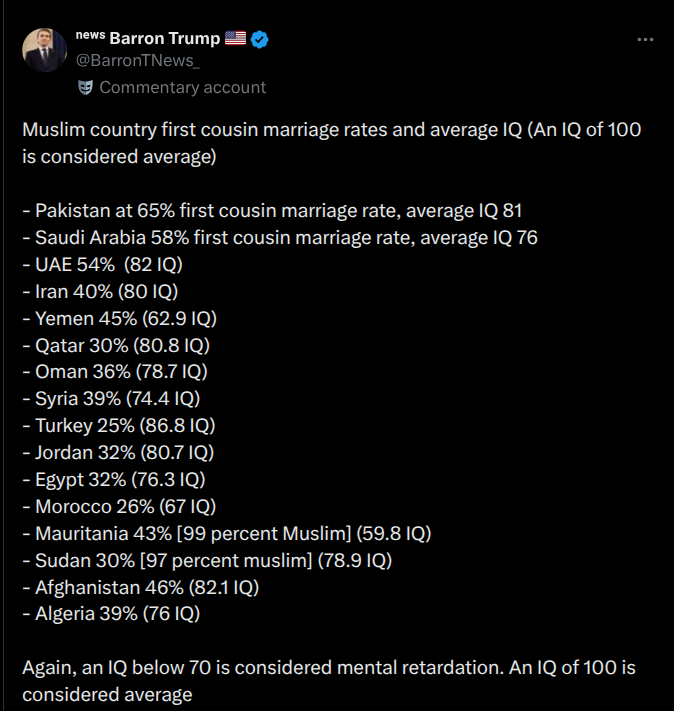The width and height of the screenshot is (674, 711).
Task: Click the post's opening sentence about rates
Action: click(332, 143)
